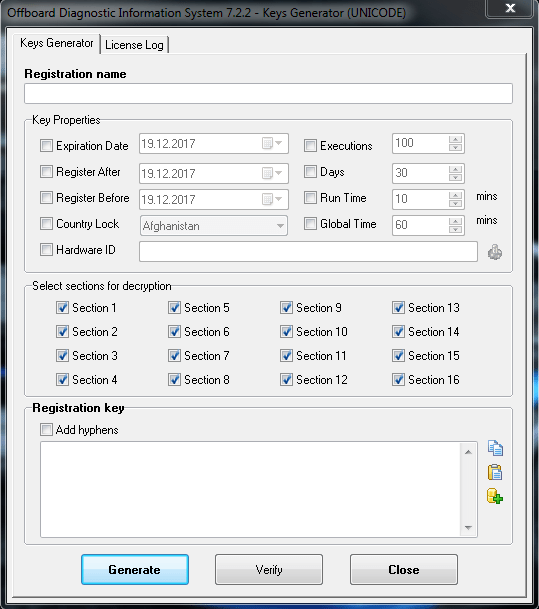
Task: Click the Generate button
Action: tap(135, 569)
